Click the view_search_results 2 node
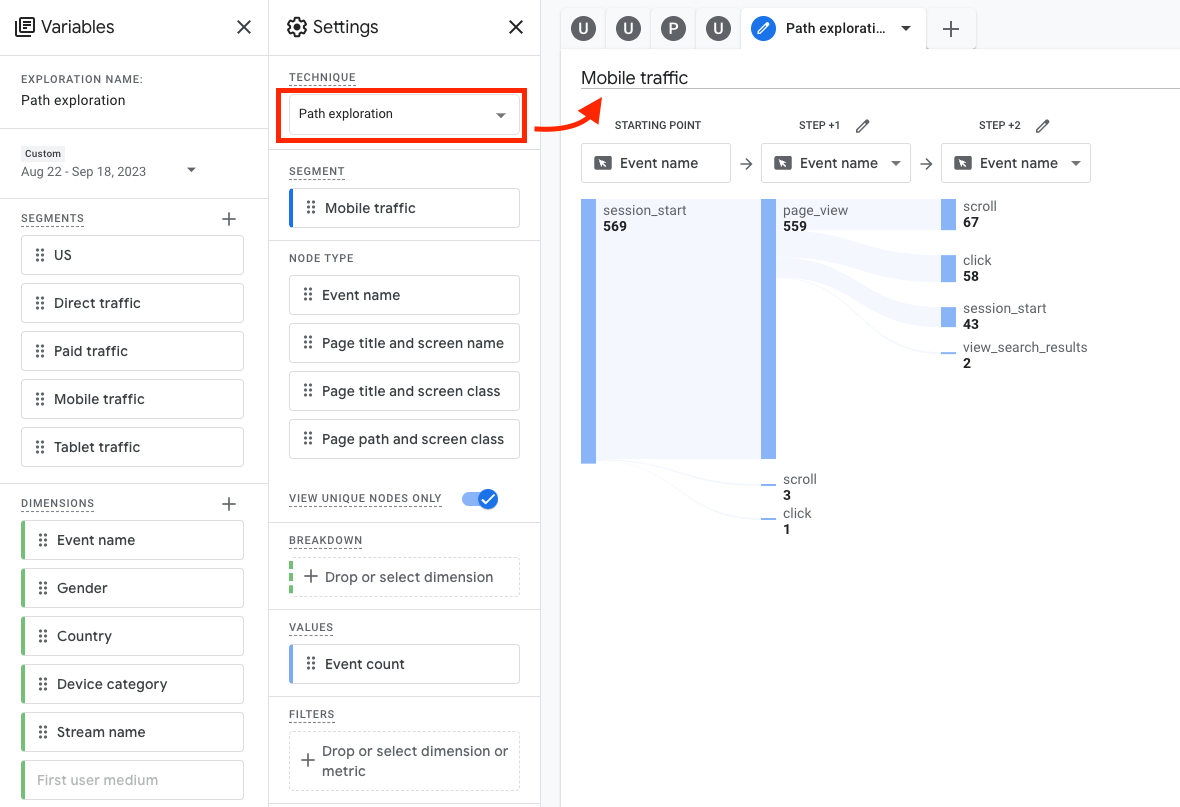This screenshot has width=1180, height=807. (948, 352)
